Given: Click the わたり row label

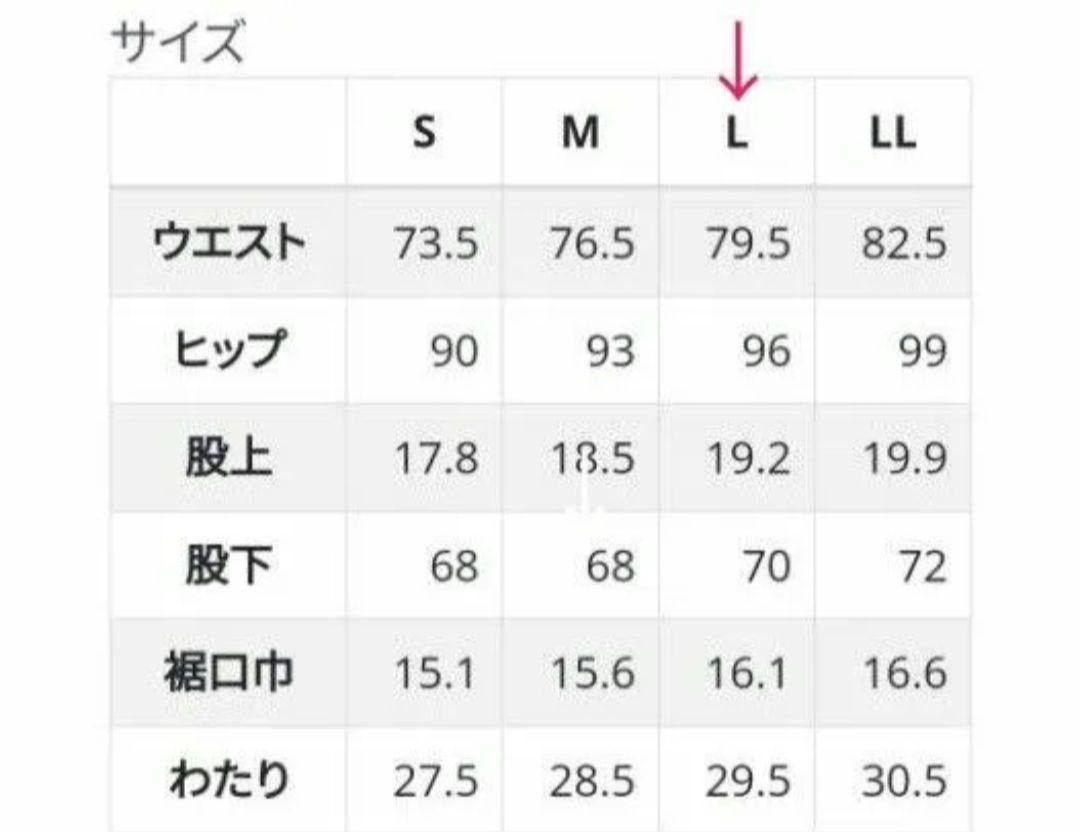Looking at the screenshot, I should click(x=229, y=780).
